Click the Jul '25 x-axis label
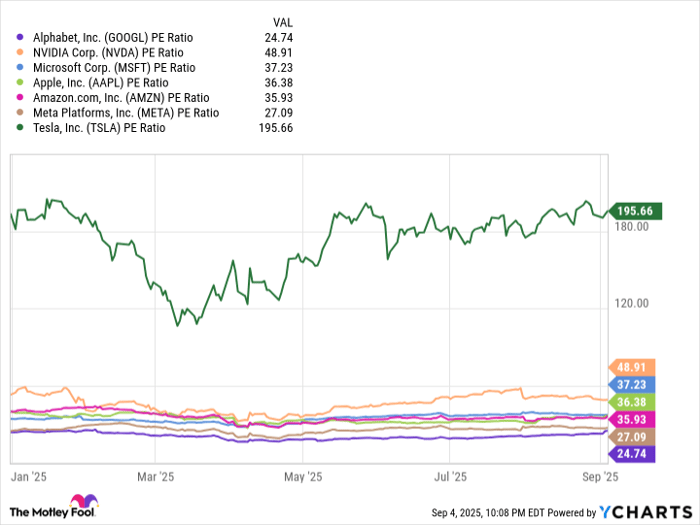Viewport: 700px width, 525px height. click(x=450, y=477)
